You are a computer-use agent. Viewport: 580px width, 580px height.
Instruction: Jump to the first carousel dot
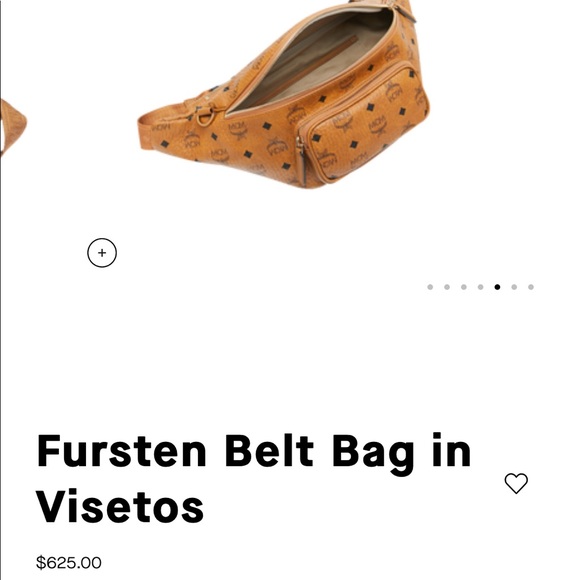coord(430,287)
